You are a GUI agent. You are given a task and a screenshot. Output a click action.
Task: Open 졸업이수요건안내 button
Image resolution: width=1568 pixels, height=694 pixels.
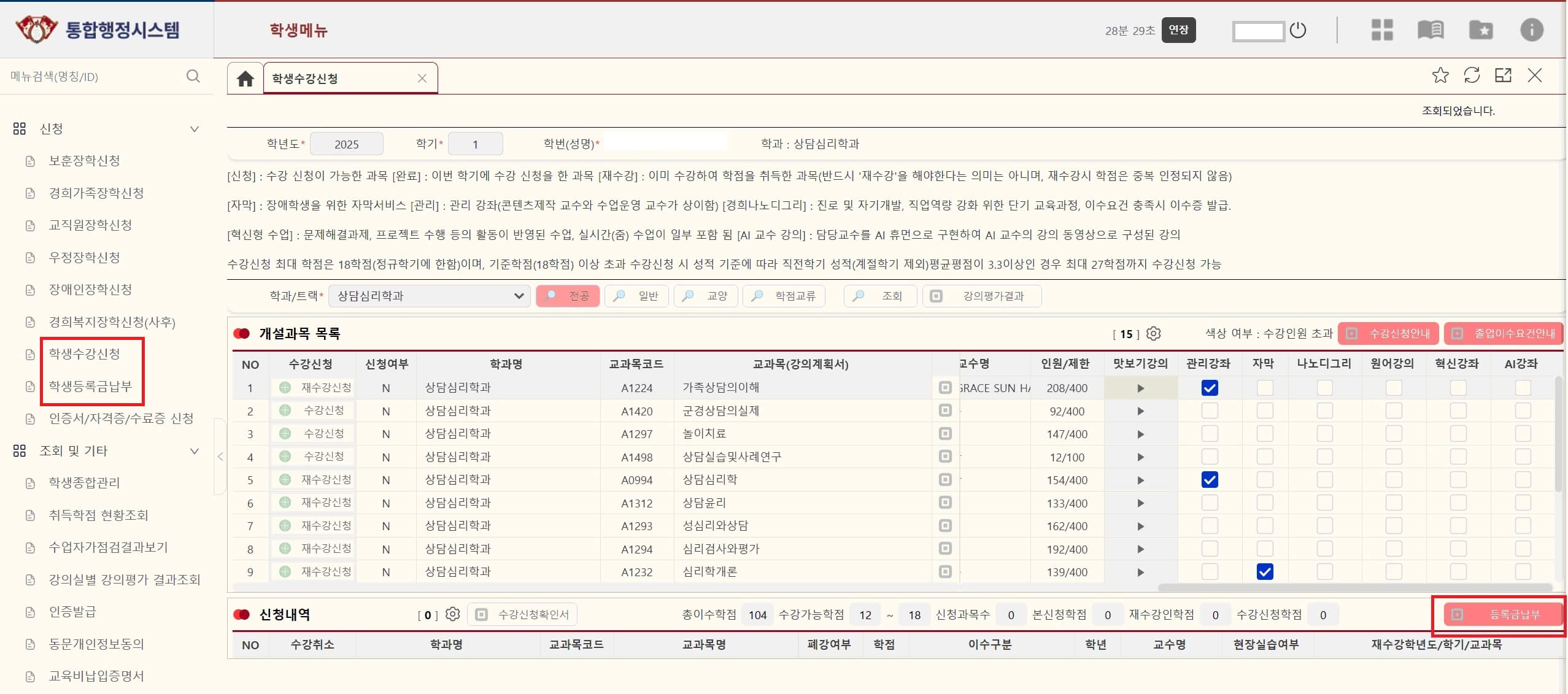1504,333
